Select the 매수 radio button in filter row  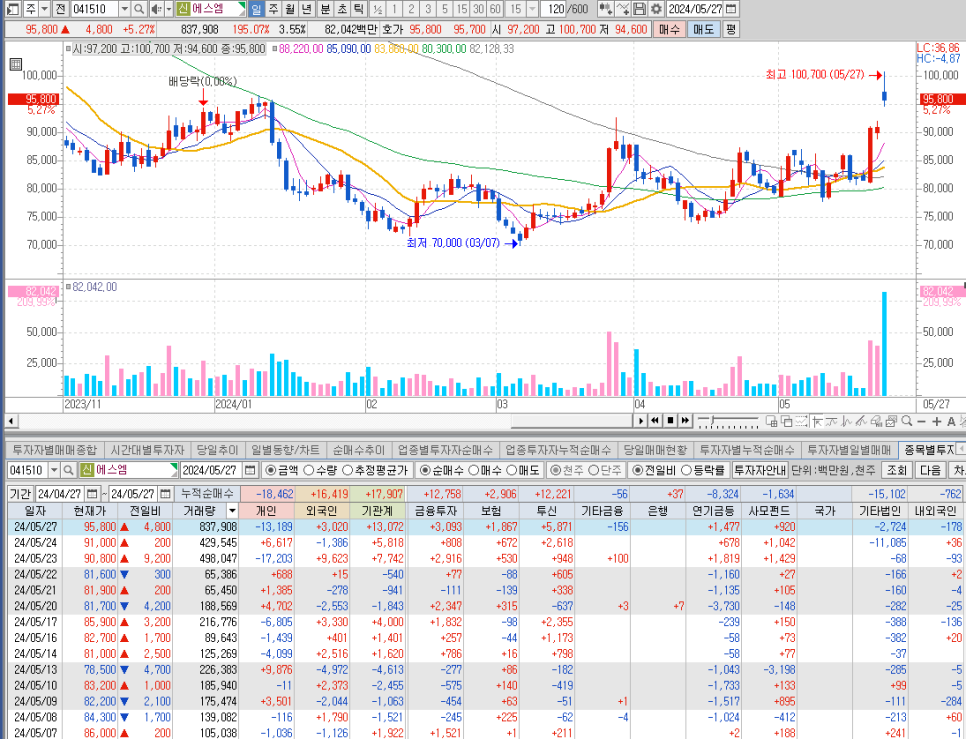473,470
